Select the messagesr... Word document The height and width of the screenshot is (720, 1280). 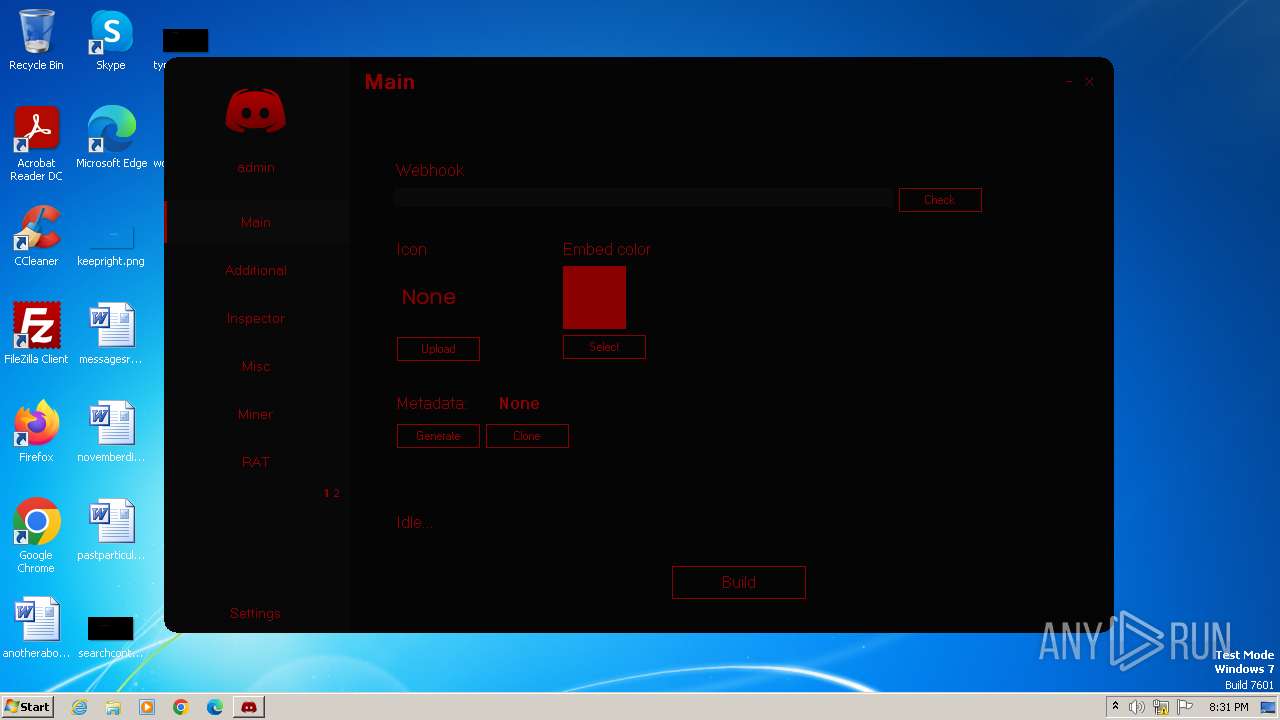(x=111, y=334)
